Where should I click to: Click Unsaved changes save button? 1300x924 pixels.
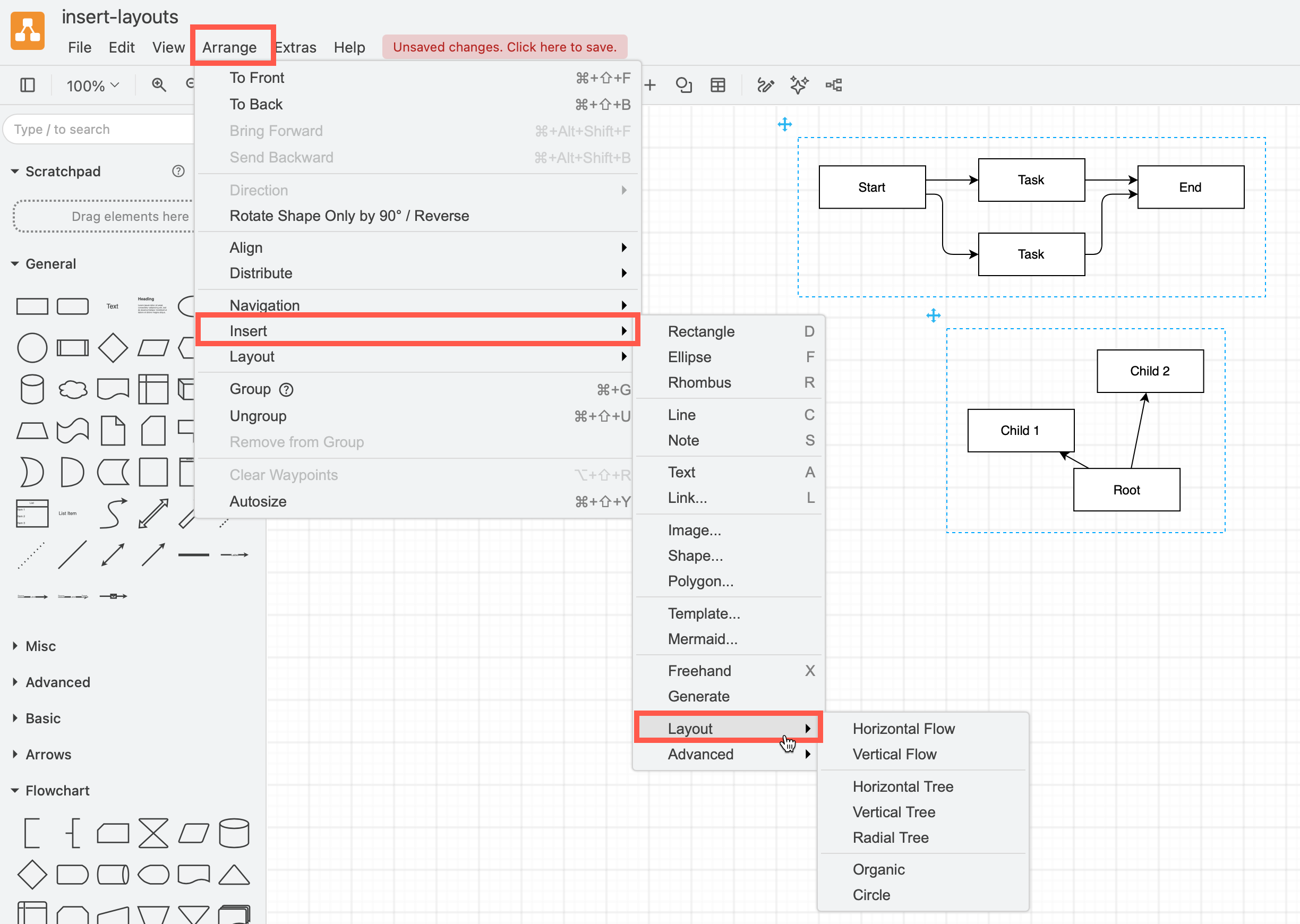coord(504,47)
